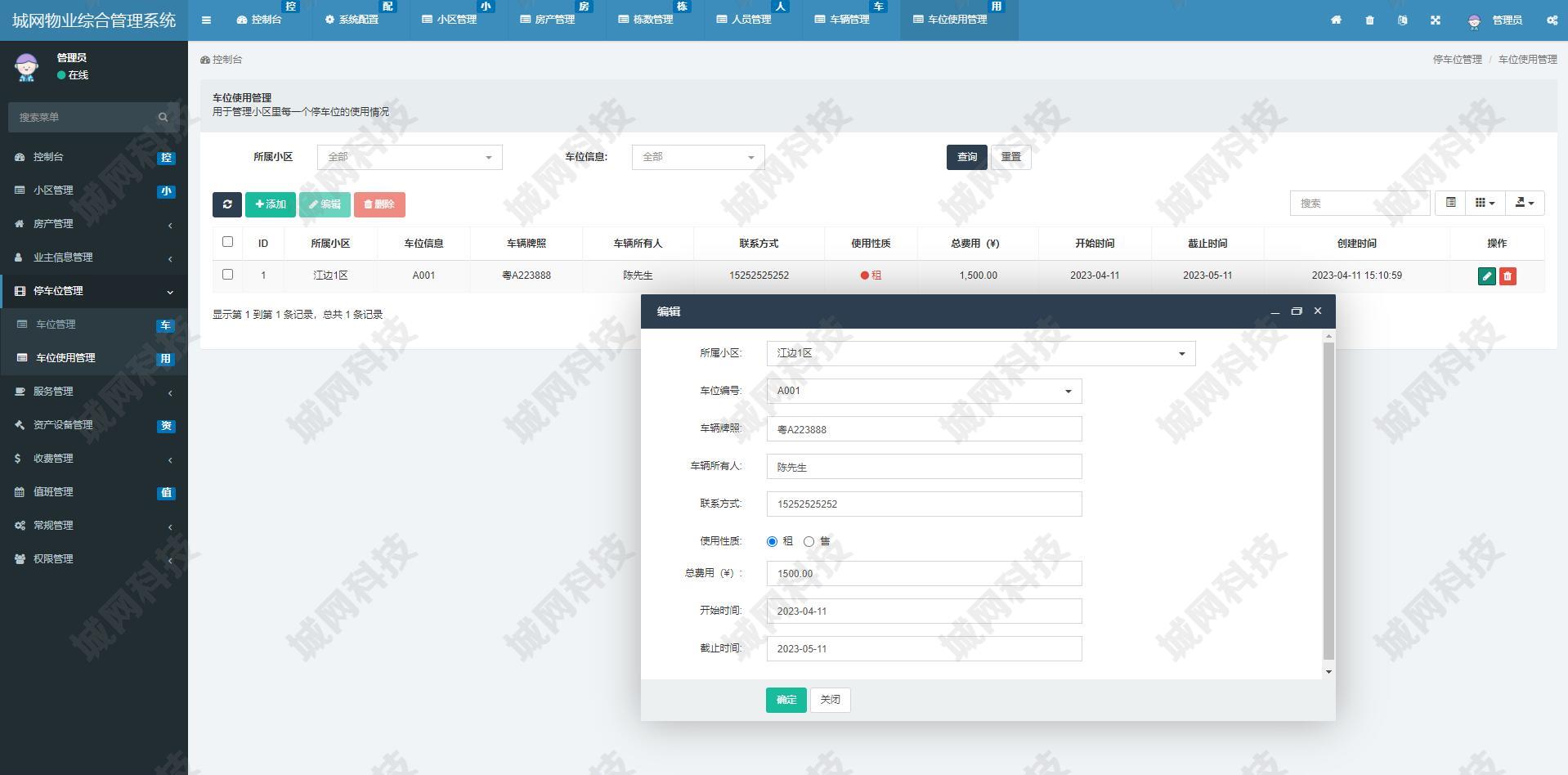
Task: Click the refresh table button
Action: (x=227, y=204)
